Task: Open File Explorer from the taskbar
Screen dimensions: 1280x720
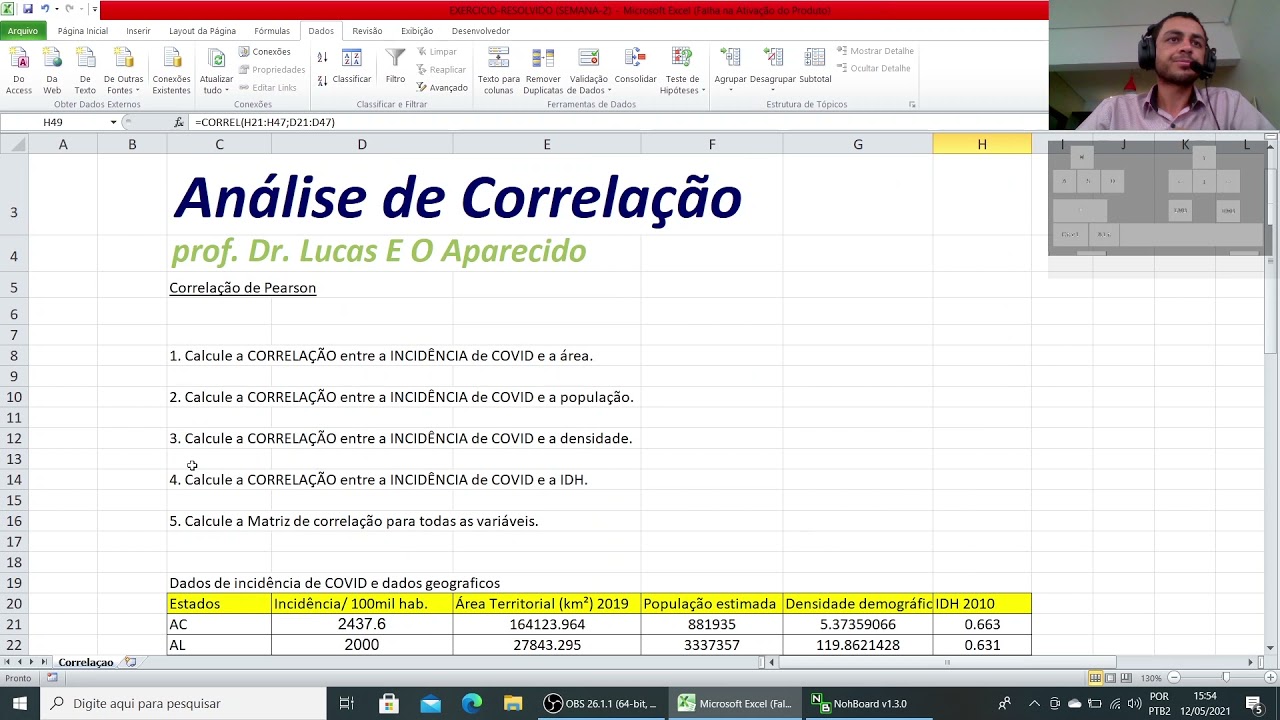Action: pos(513,703)
